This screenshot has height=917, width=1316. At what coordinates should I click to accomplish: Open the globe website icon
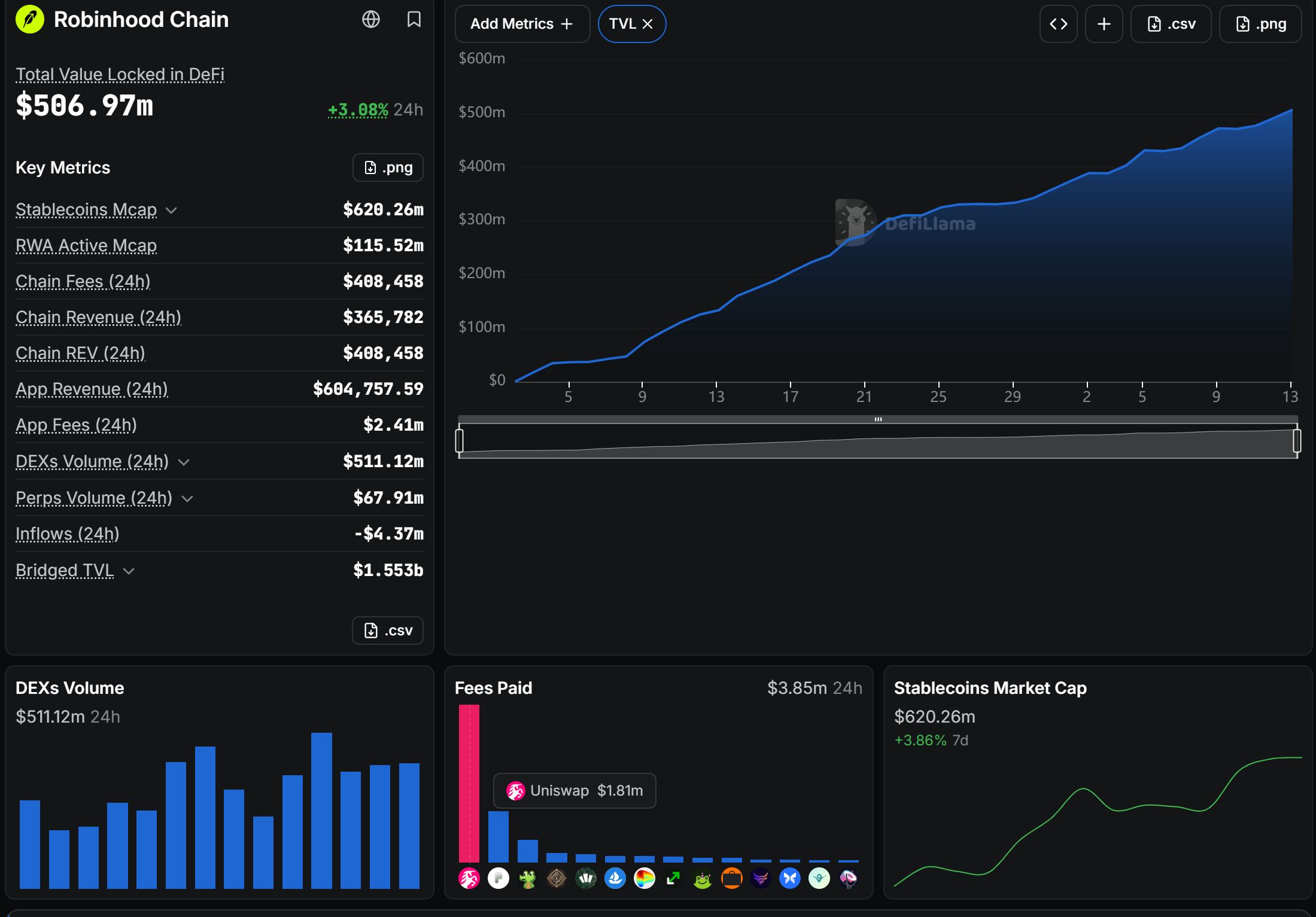pyautogui.click(x=371, y=20)
